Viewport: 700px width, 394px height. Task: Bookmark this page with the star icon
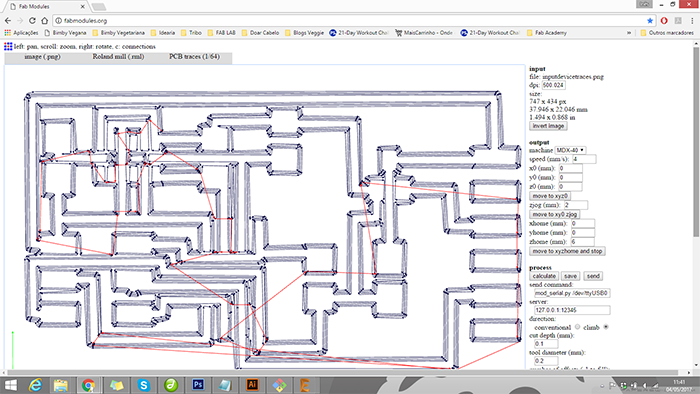click(650, 21)
